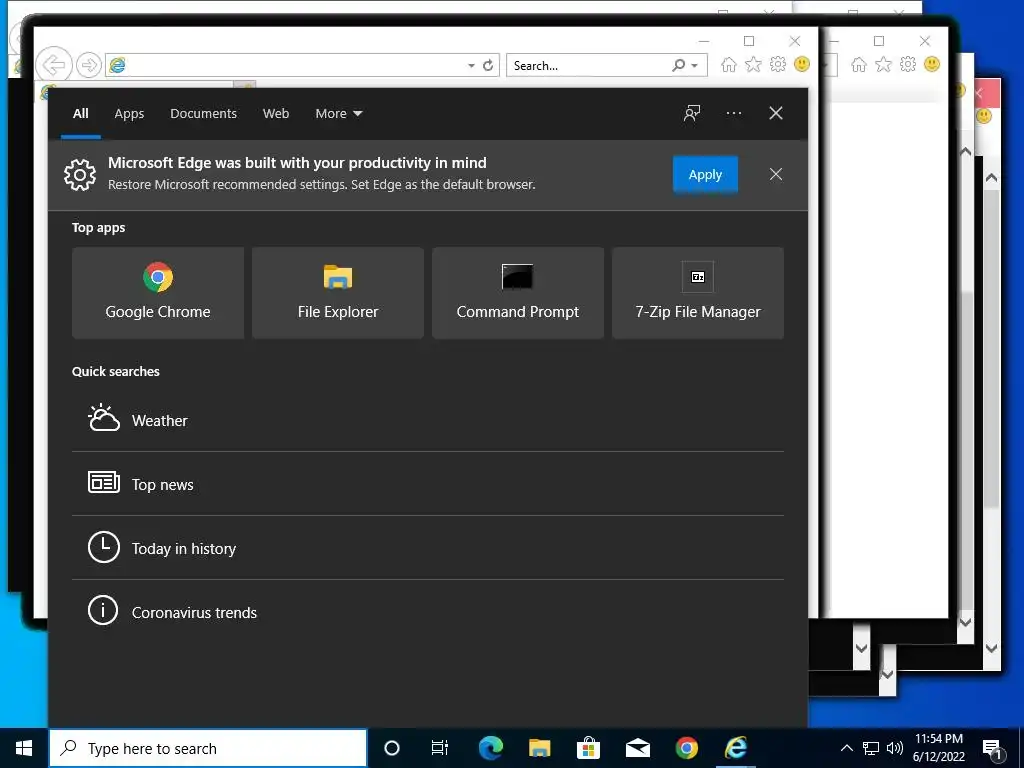Switch to the Apps tab
1024x768 pixels.
(129, 114)
